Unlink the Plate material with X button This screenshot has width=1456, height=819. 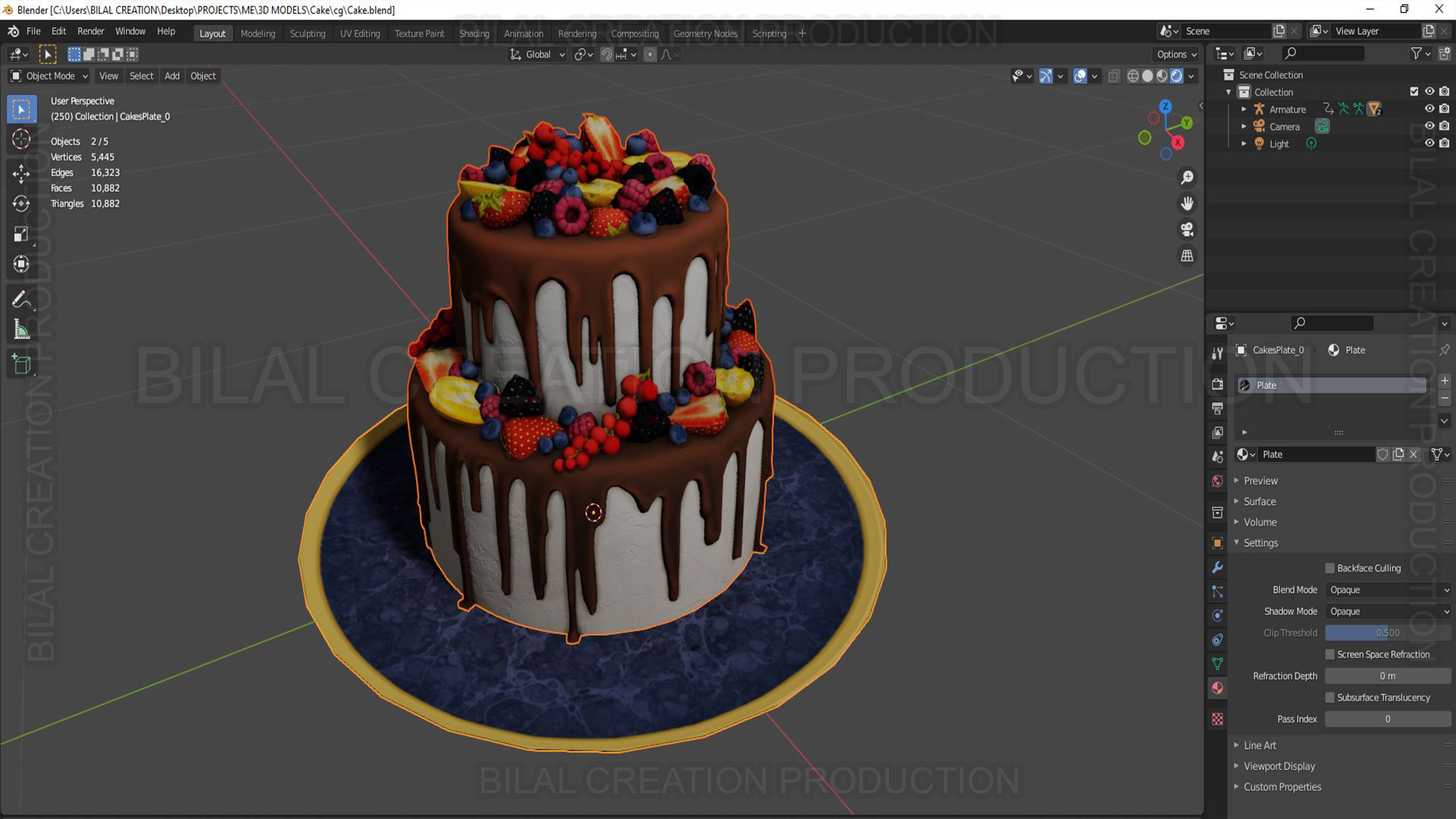click(1414, 455)
